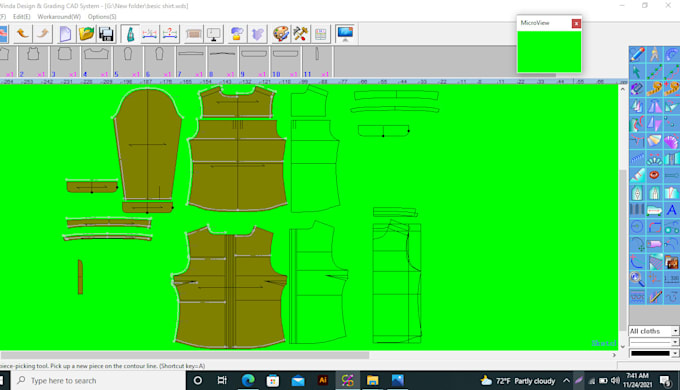The height and width of the screenshot is (390, 680).
Task: Open the Mail app from the taskbar
Action: (298, 380)
